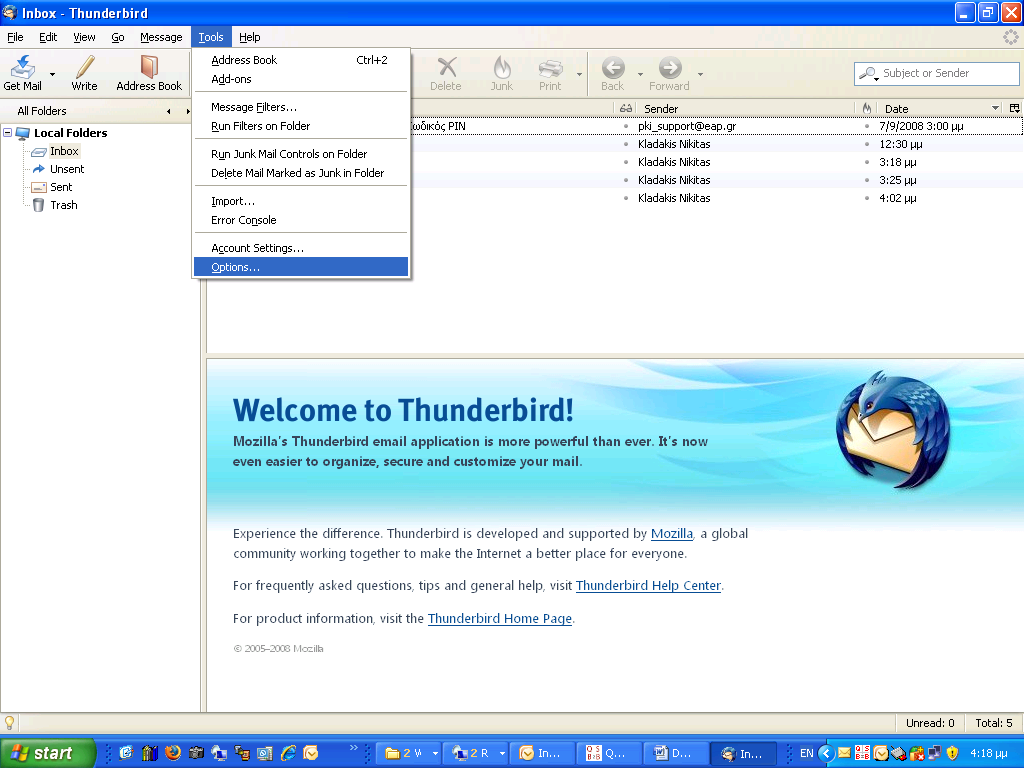1024x768 pixels.
Task: Follow the Mozilla link
Action: pos(671,534)
